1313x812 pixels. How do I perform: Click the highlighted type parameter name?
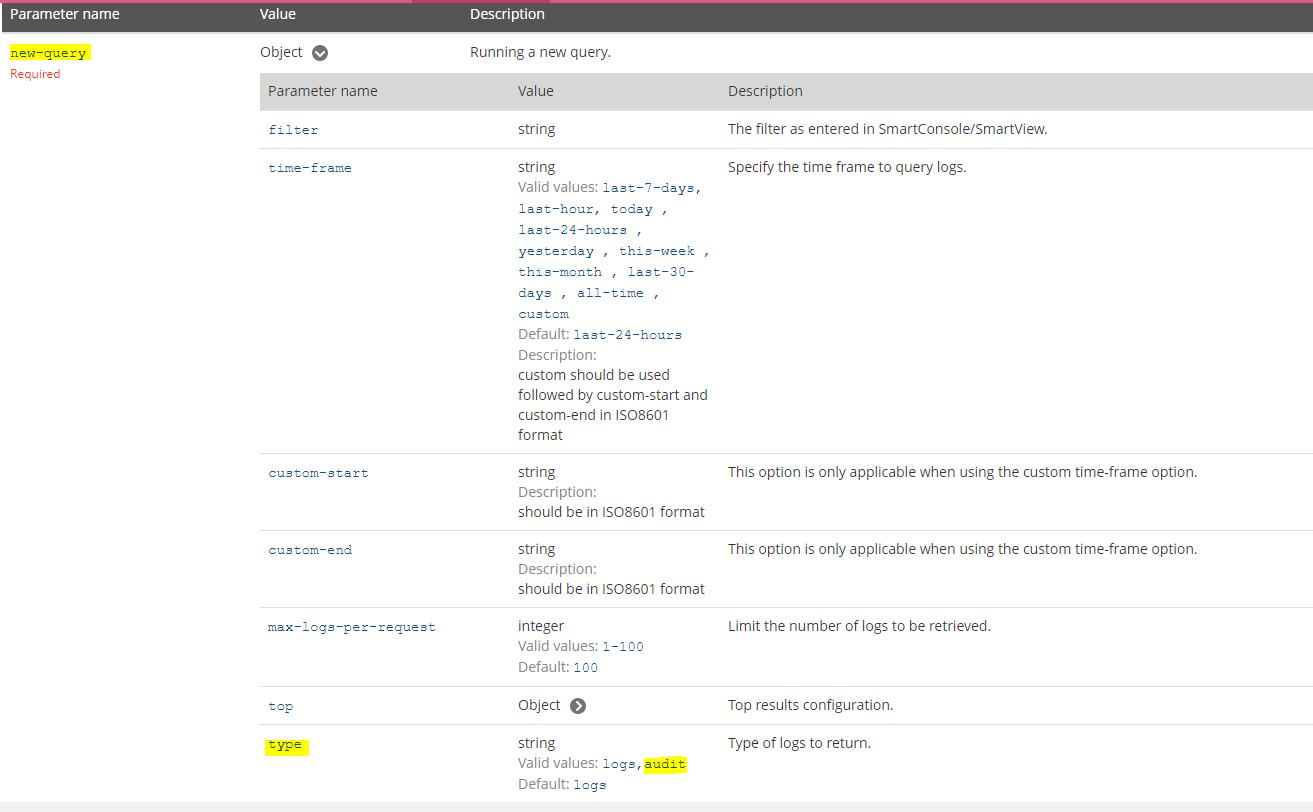286,745
